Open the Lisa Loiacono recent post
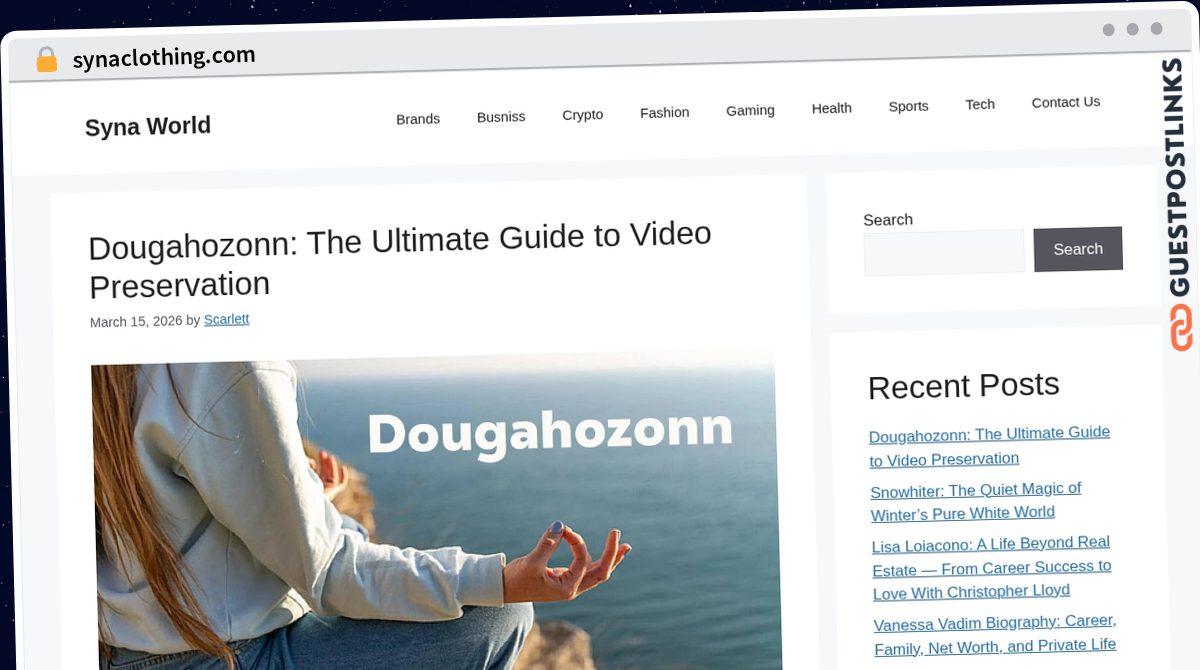This screenshot has width=1200, height=670. coord(992,568)
